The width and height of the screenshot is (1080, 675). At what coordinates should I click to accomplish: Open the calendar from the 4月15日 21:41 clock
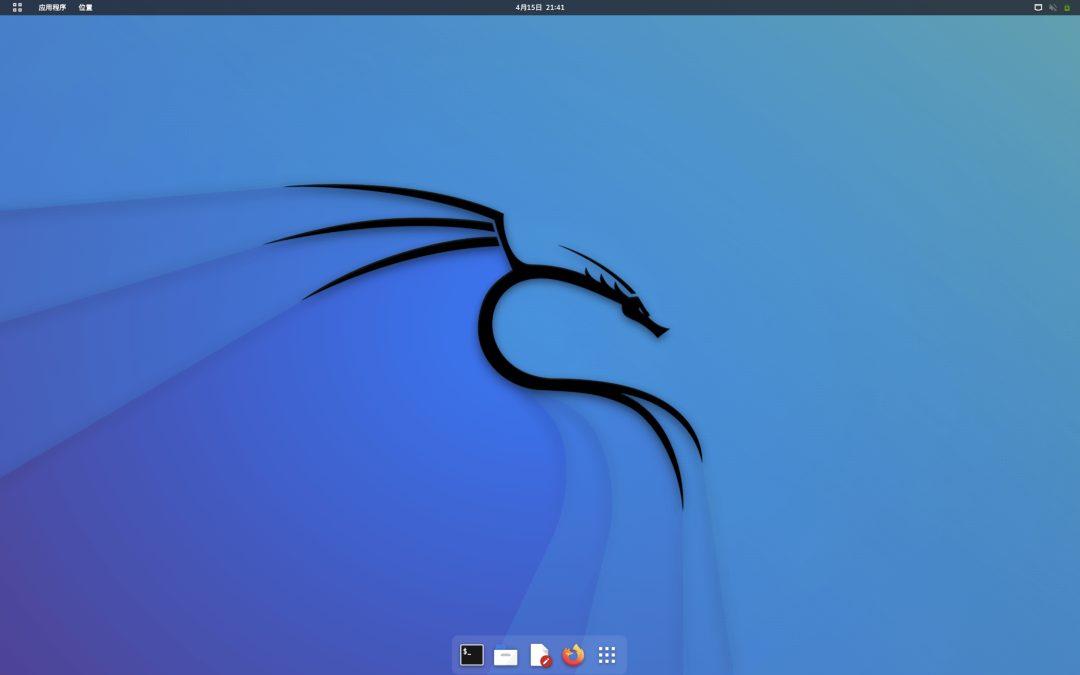(540, 8)
